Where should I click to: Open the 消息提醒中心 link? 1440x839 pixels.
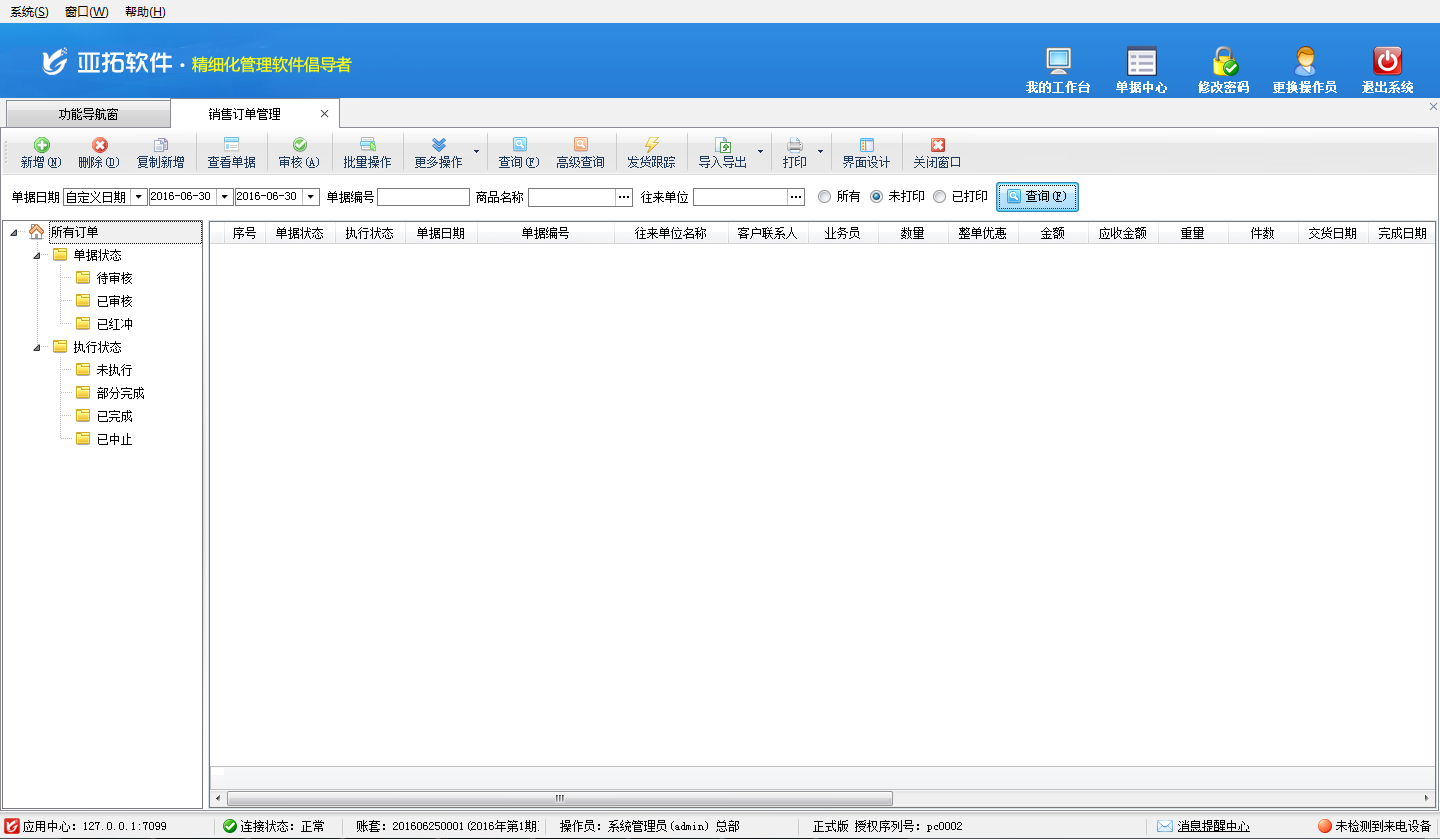(x=1213, y=826)
